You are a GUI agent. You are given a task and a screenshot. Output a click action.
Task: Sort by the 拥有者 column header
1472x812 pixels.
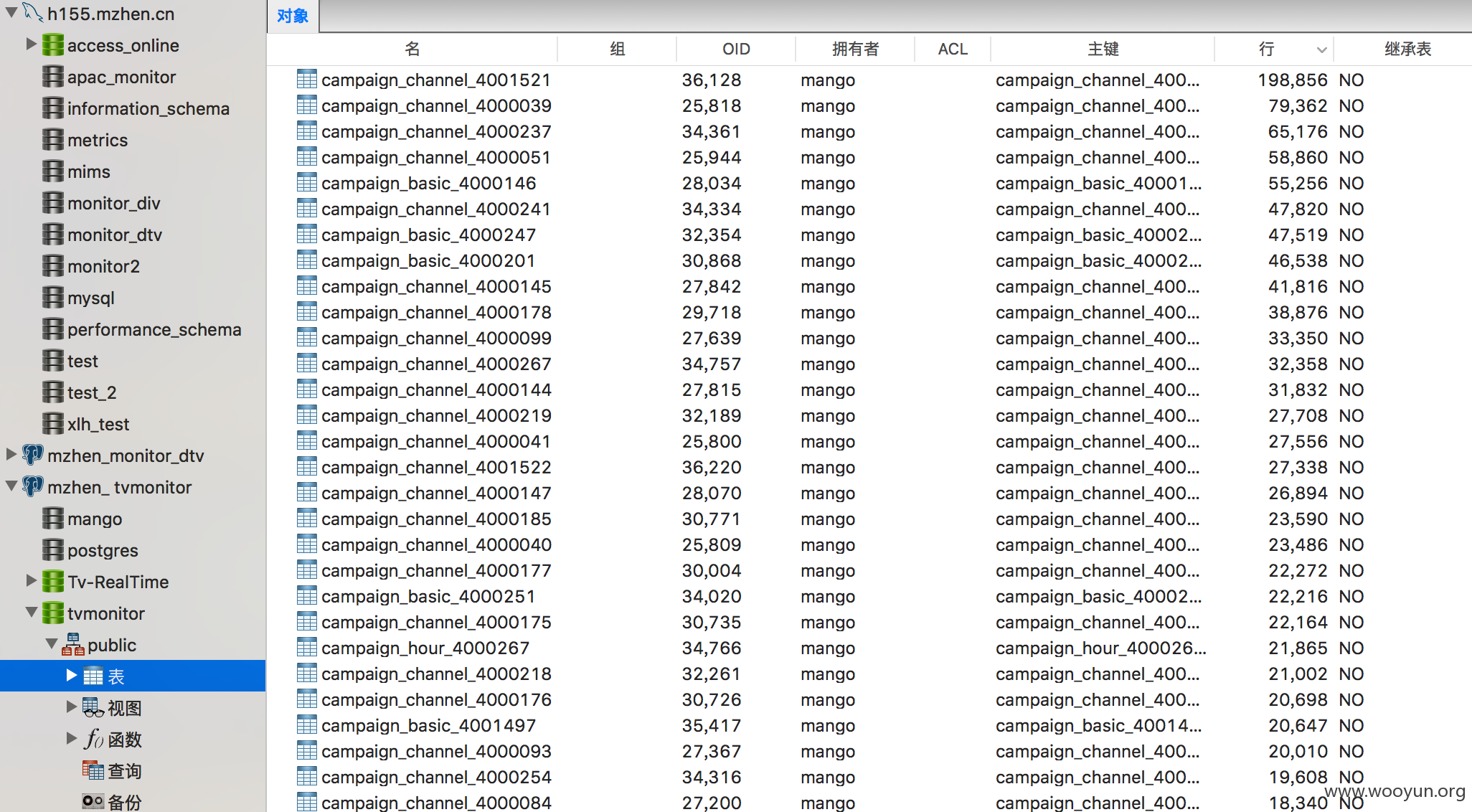point(855,49)
